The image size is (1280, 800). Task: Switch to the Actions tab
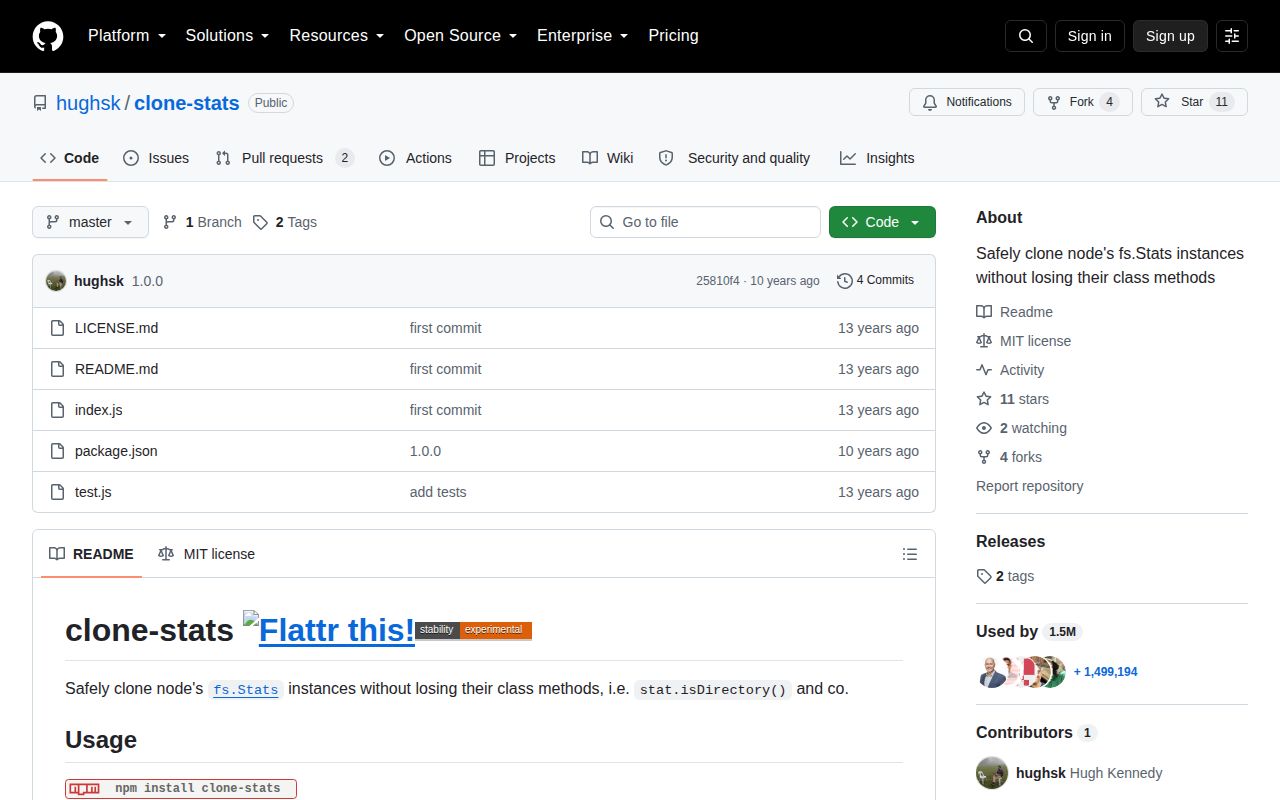click(x=415, y=158)
